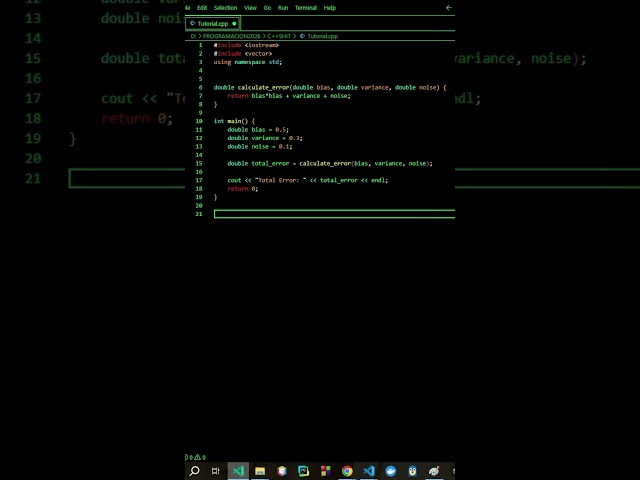The height and width of the screenshot is (480, 640).
Task: Click 'double variance = 0.3;' line
Action: [x=265, y=138]
